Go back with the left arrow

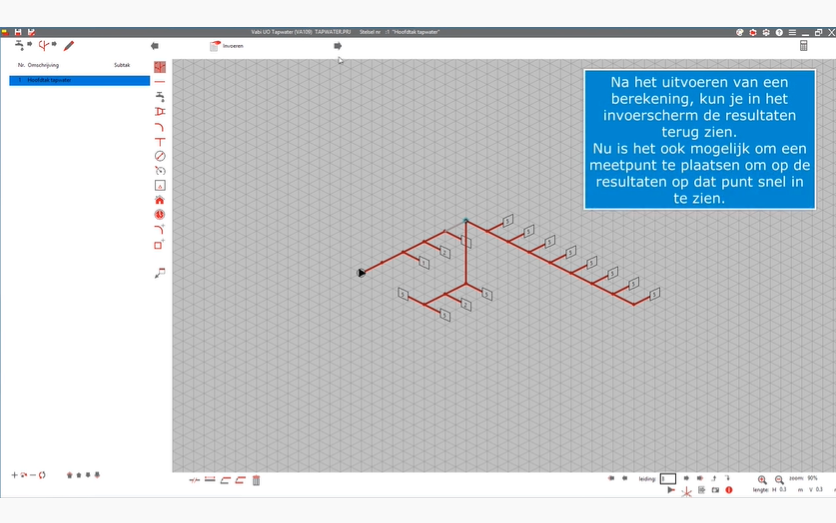coord(154,46)
